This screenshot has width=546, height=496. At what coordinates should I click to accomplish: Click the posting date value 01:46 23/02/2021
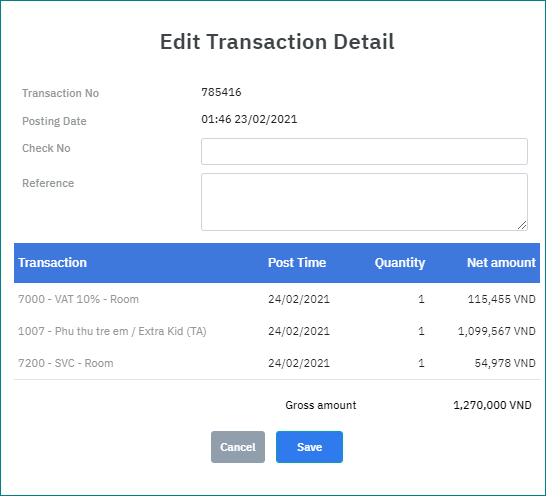[x=249, y=119]
